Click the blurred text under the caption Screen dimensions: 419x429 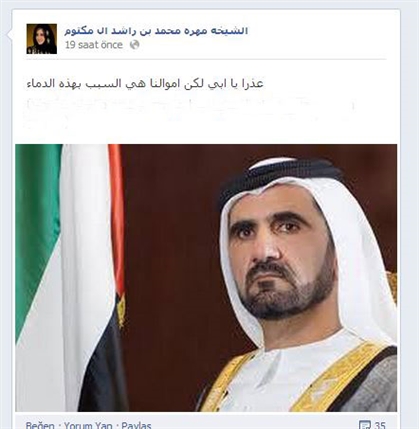pyautogui.click(x=190, y=112)
